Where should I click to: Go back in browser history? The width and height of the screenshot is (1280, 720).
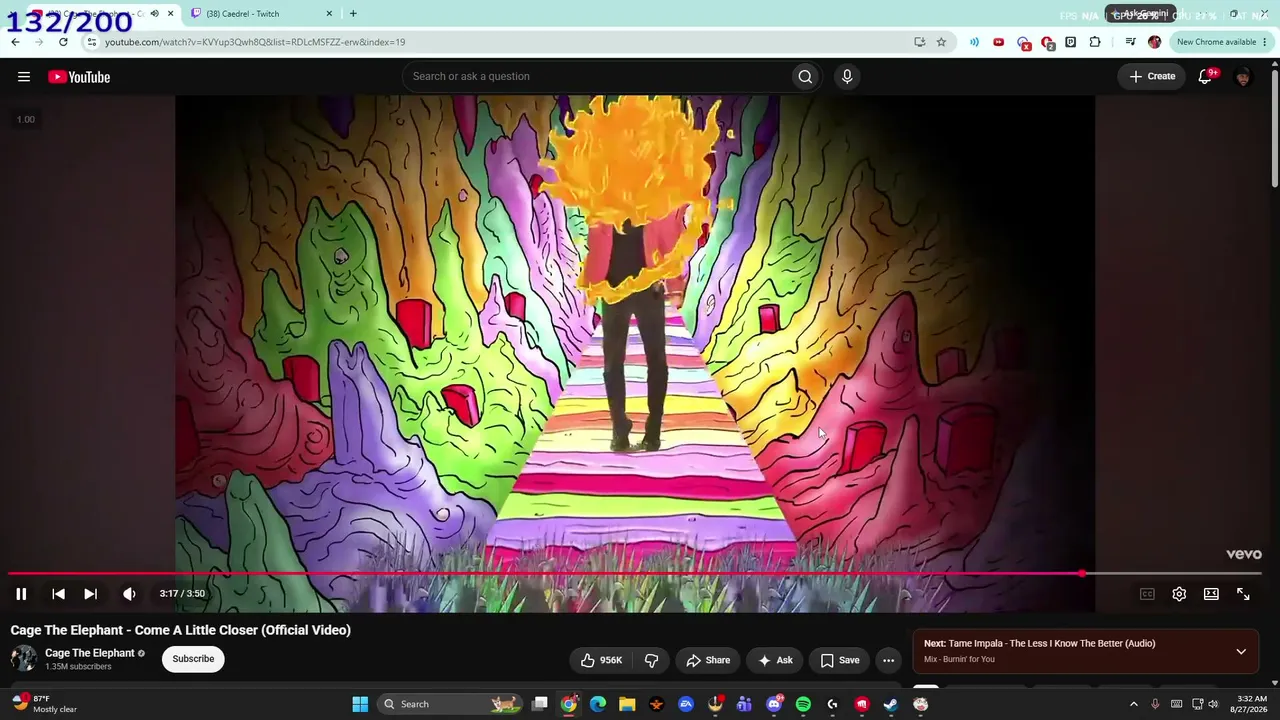[15, 42]
